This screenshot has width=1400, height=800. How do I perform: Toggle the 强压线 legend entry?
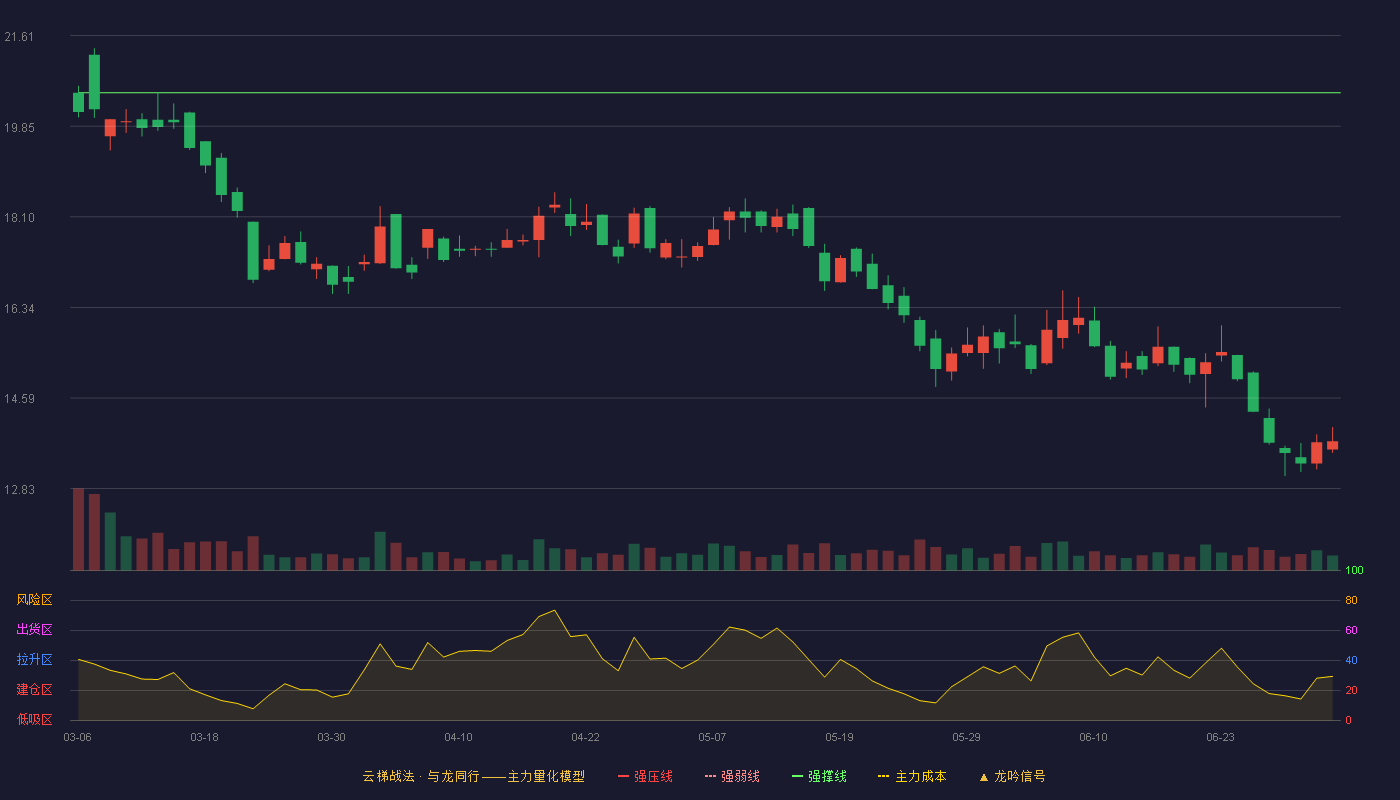coord(645,776)
